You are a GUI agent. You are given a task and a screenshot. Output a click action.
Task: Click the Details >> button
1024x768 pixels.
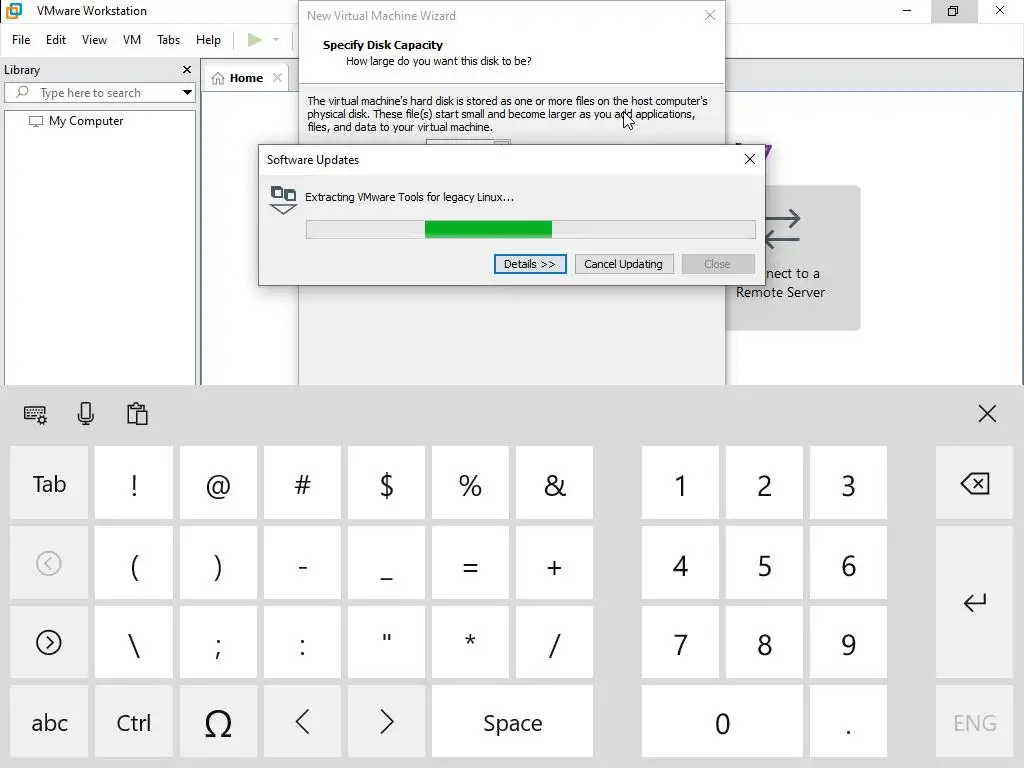coord(530,264)
